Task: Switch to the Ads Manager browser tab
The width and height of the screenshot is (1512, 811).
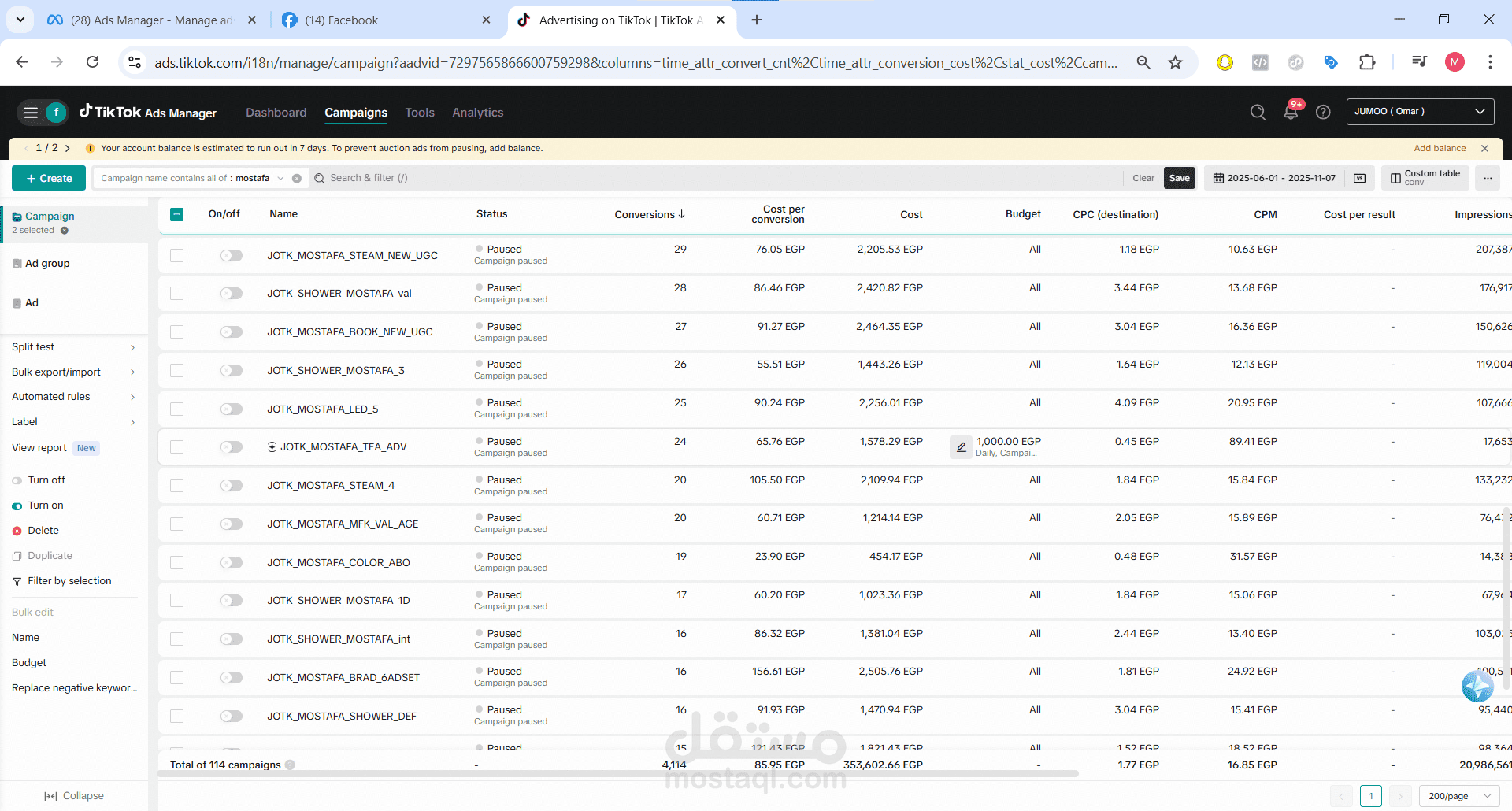Action: (x=151, y=20)
